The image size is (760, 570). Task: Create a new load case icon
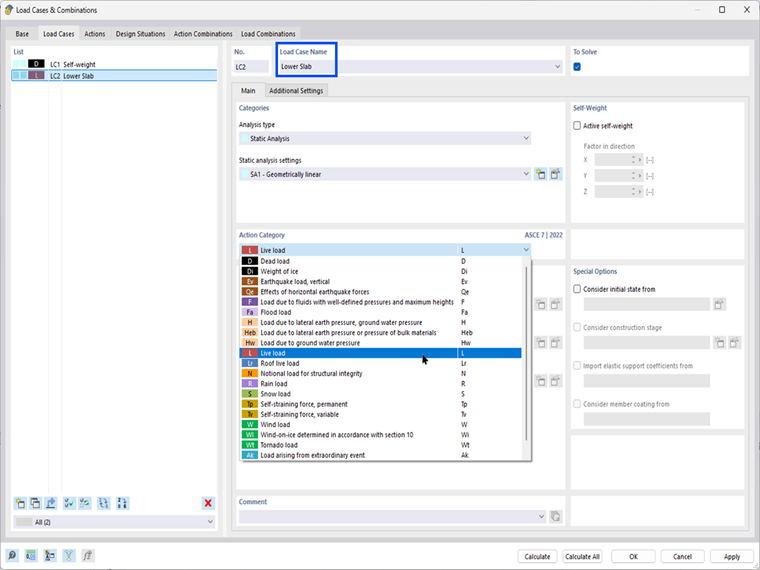coord(20,503)
